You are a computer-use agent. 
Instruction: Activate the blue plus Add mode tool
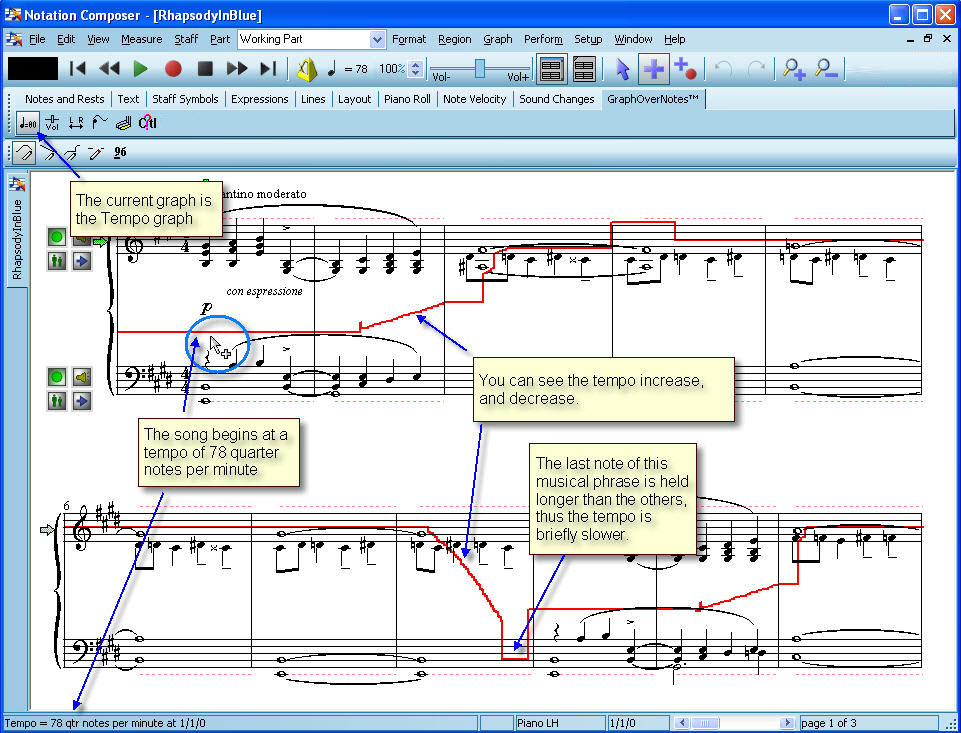pos(654,69)
